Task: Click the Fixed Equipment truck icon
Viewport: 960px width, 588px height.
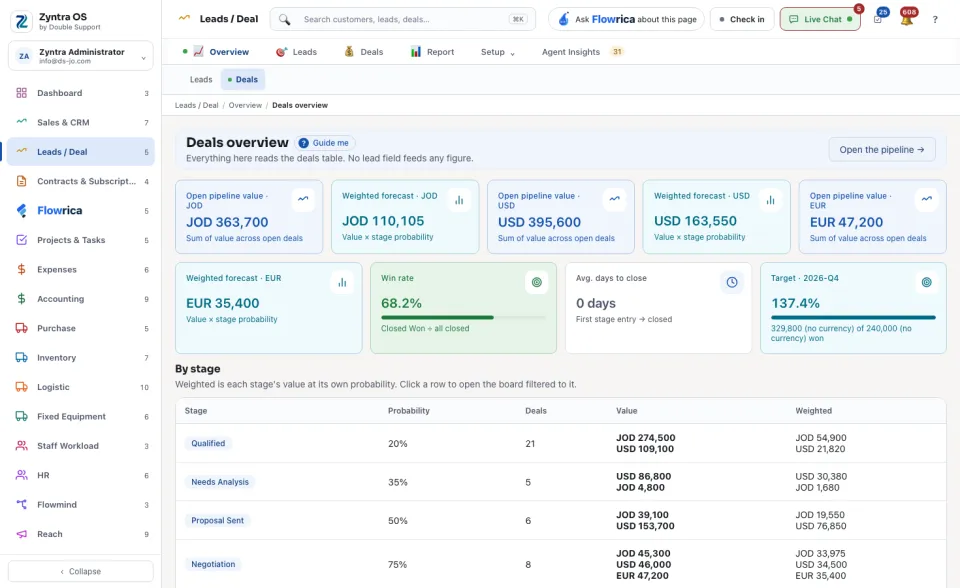Action: 21,416
